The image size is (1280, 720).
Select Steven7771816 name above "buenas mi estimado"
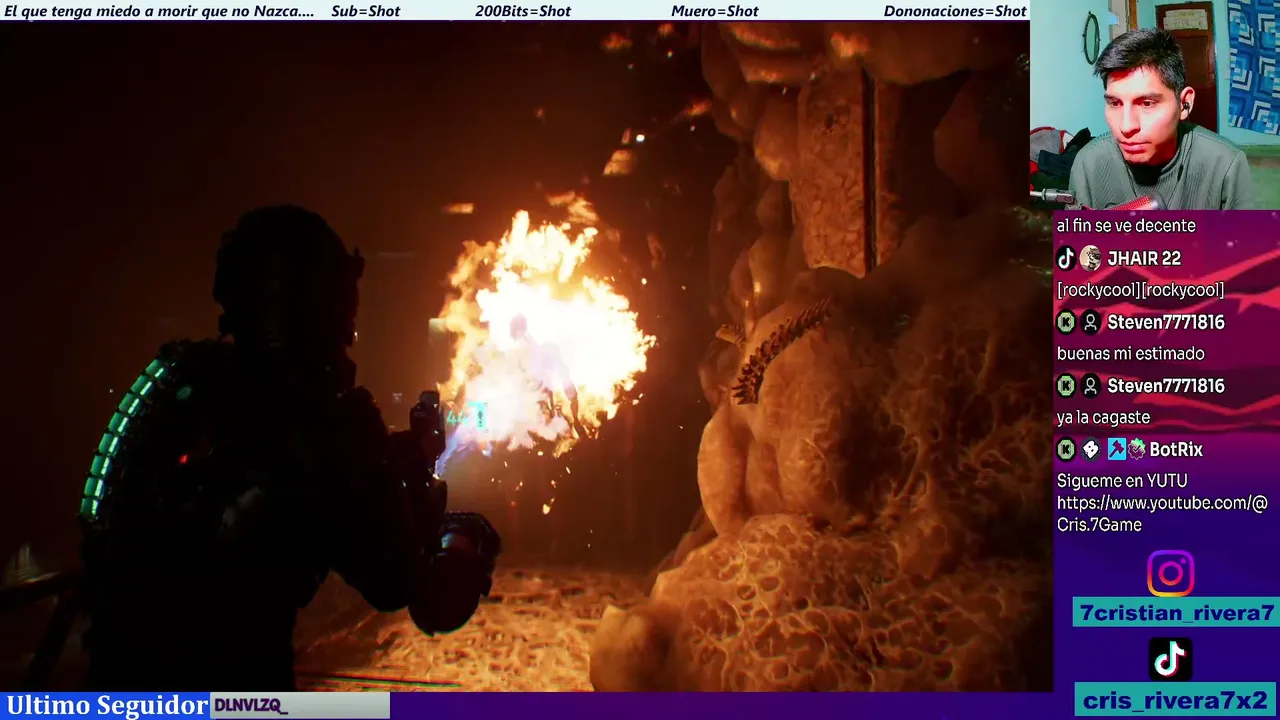pos(1166,322)
